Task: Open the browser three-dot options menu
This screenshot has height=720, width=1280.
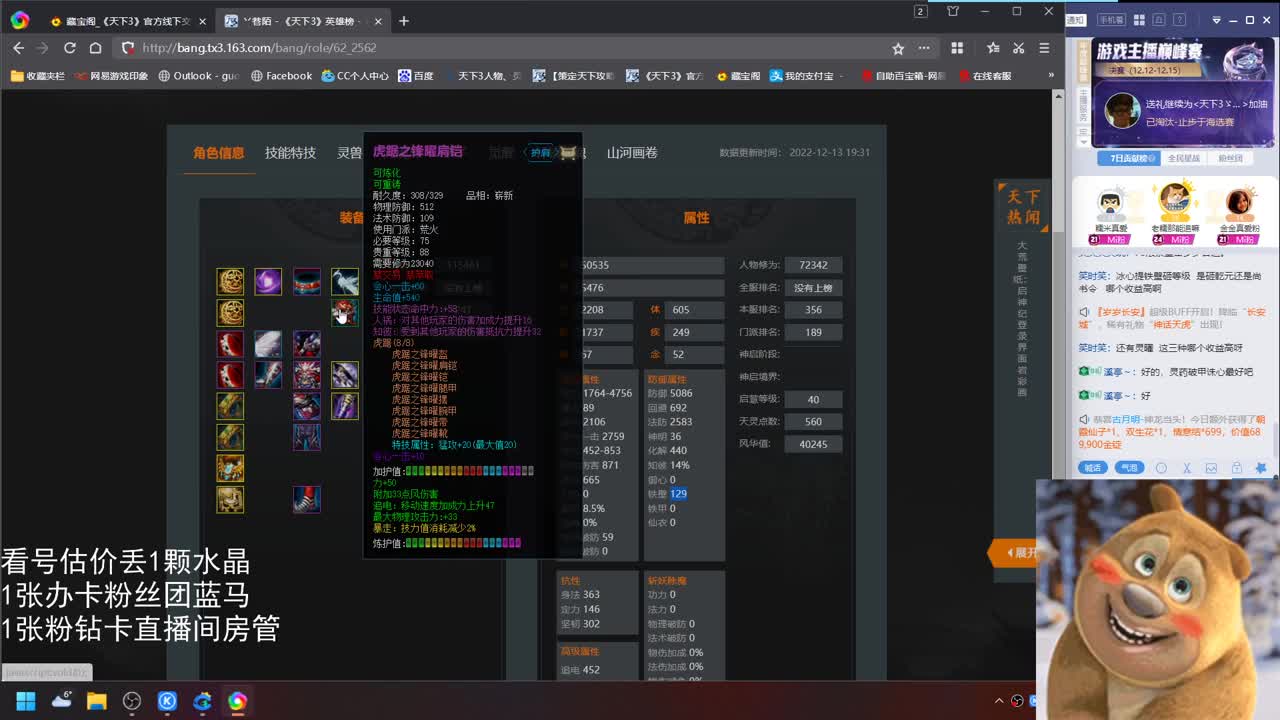Action: click(x=923, y=47)
